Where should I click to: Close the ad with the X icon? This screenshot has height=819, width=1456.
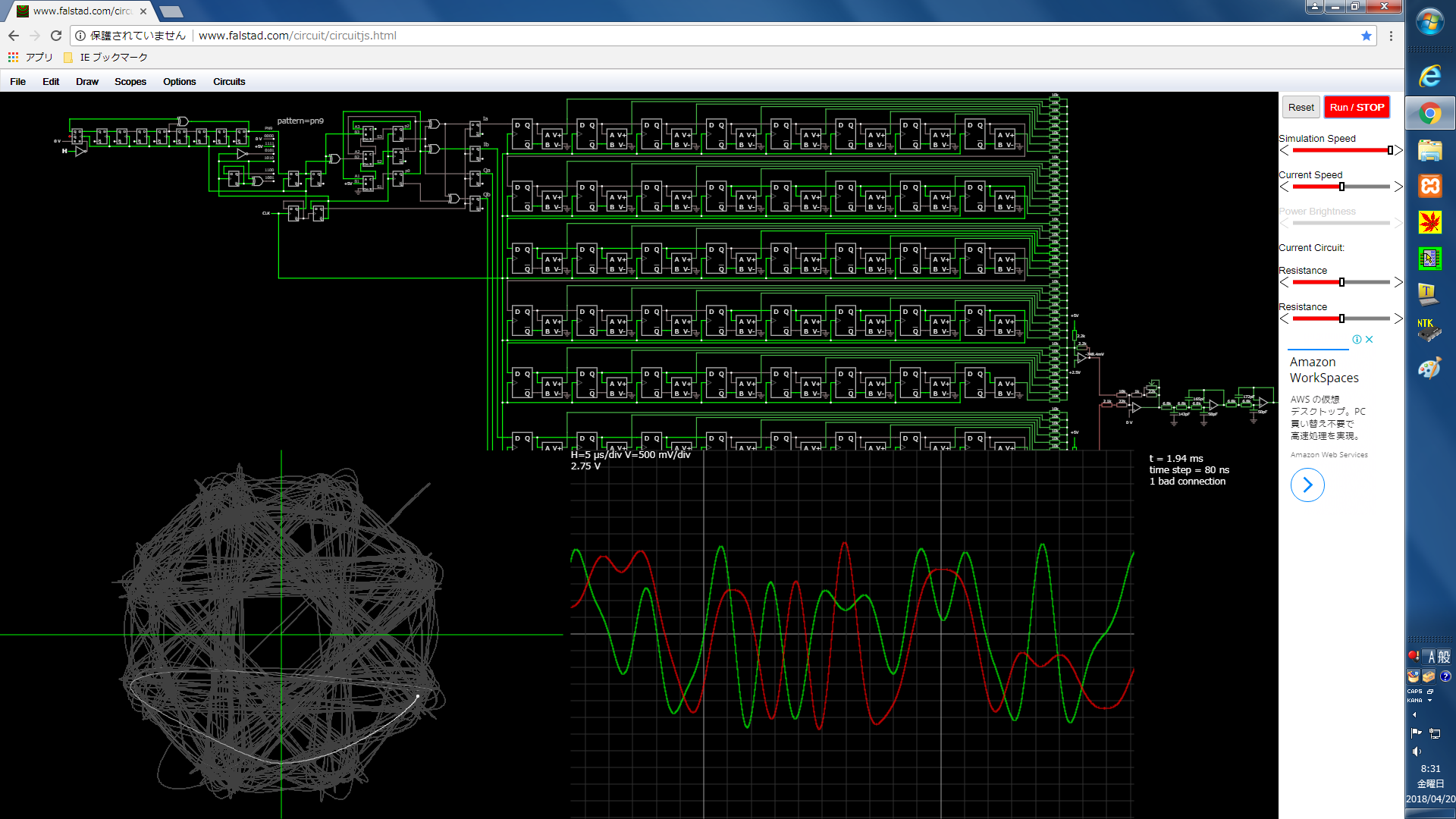pyautogui.click(x=1370, y=340)
